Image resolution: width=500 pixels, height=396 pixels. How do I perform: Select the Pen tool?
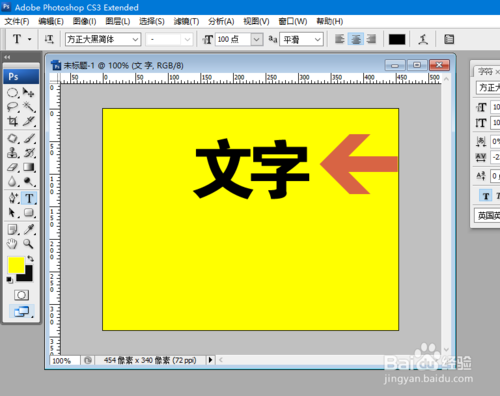point(13,198)
